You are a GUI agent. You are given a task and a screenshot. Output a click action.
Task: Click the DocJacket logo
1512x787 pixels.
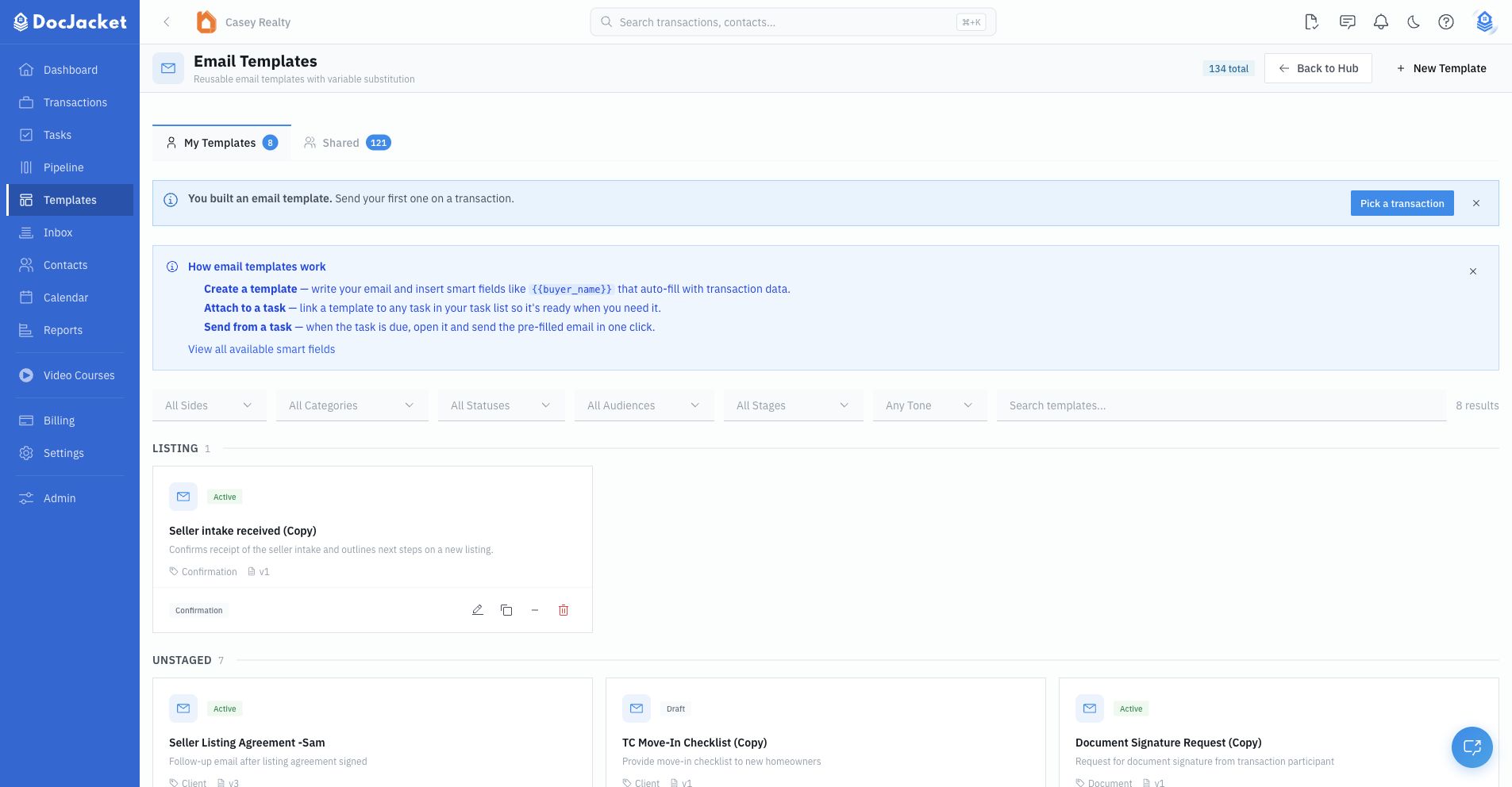click(x=70, y=22)
